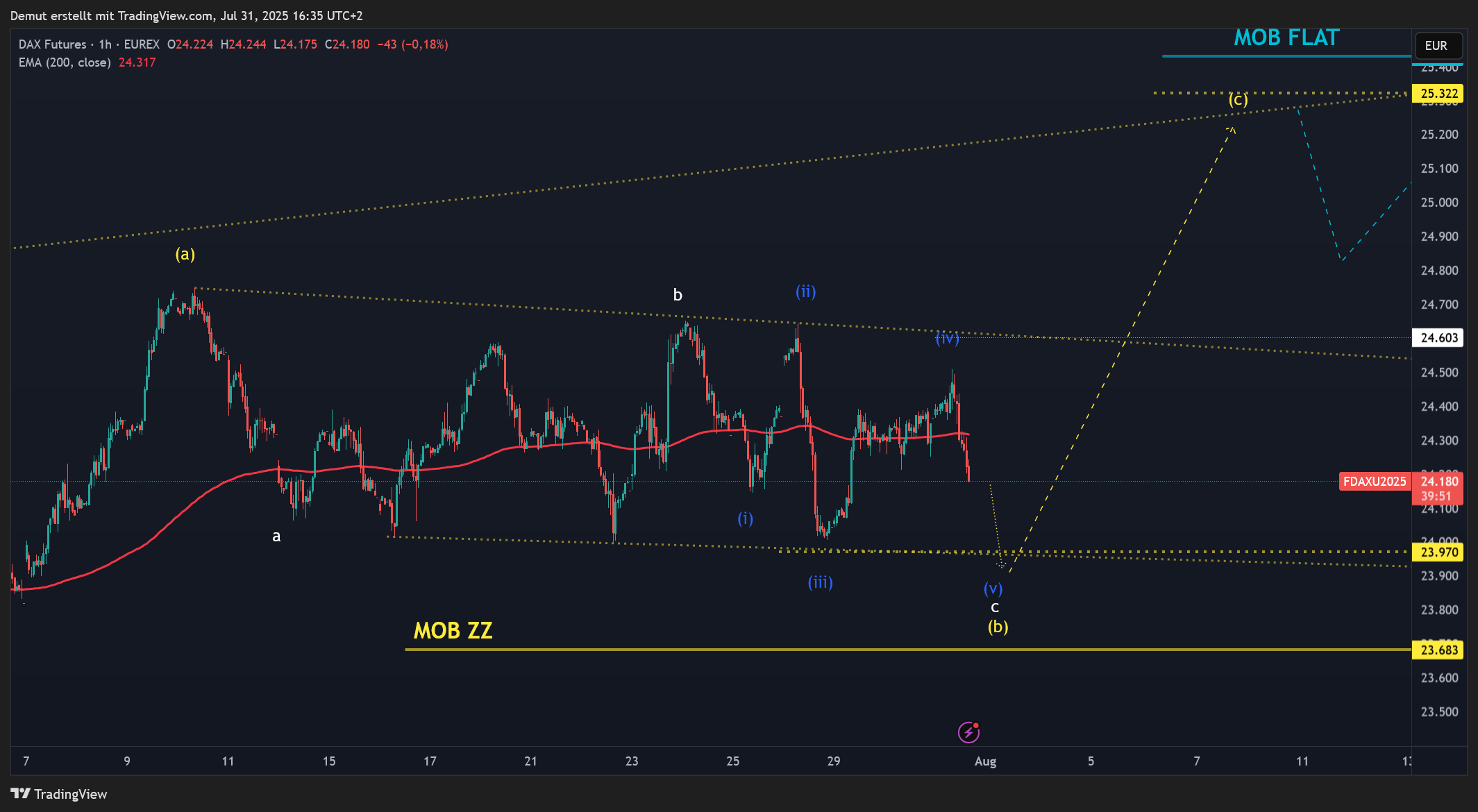This screenshot has height=812, width=1478.
Task: Select the MOB FLAT text annotation
Action: [x=1286, y=38]
